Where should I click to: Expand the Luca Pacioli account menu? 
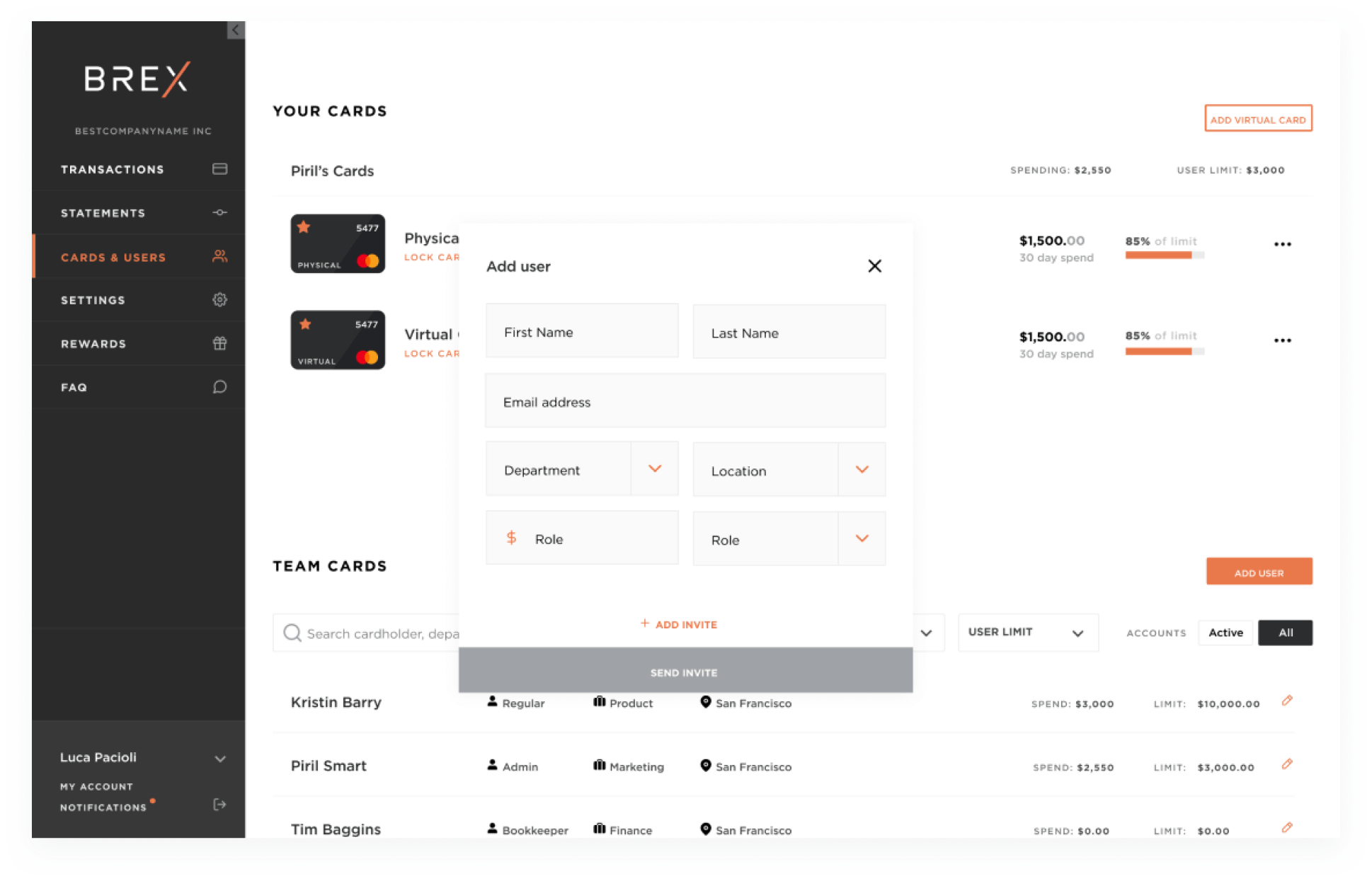click(220, 759)
